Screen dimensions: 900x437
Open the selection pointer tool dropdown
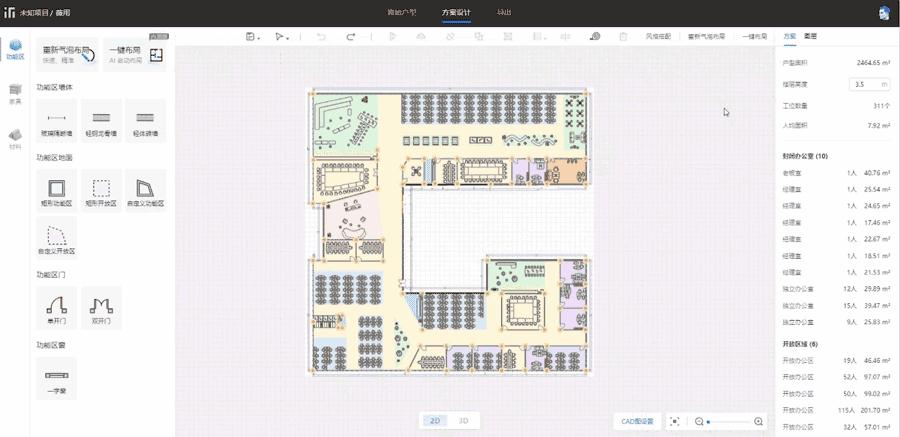(x=281, y=36)
